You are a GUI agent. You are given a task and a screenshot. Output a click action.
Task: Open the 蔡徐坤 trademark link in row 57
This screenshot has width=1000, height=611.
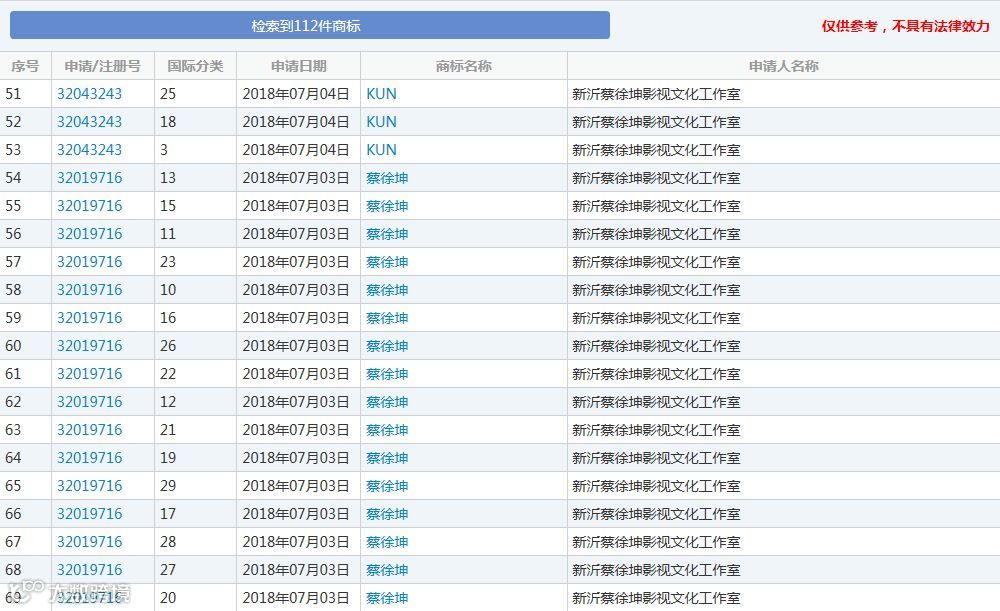pyautogui.click(x=387, y=262)
